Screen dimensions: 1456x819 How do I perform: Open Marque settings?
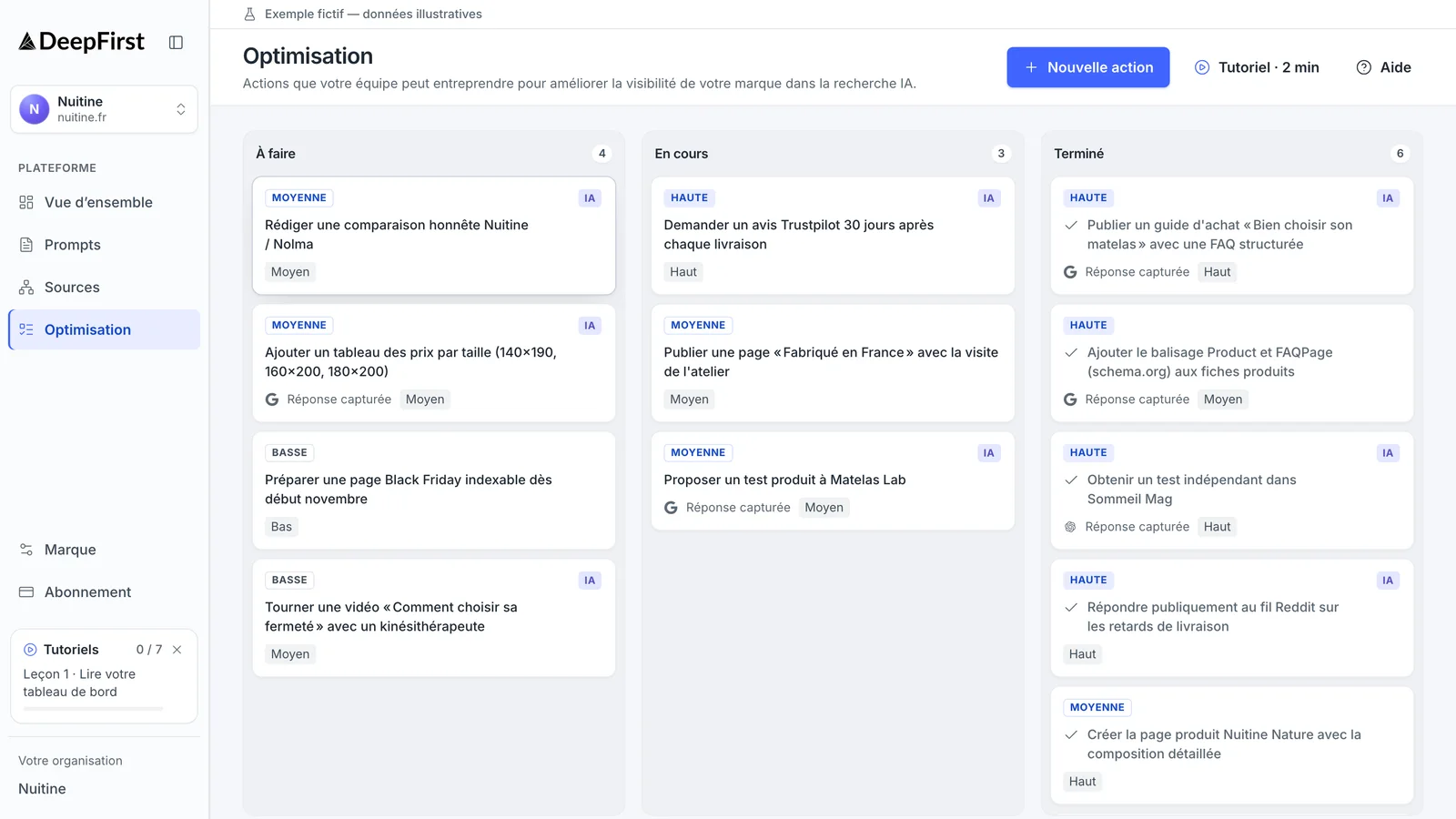(104, 550)
